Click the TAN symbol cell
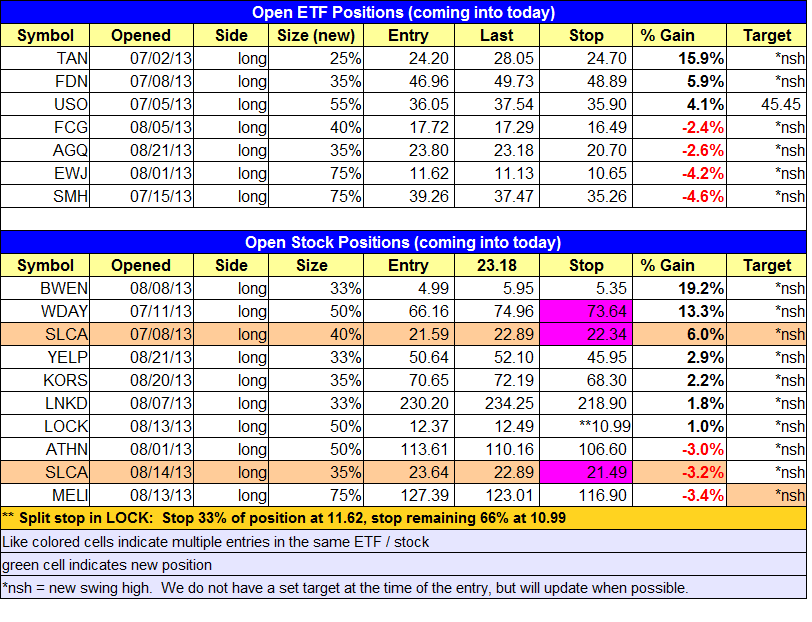The width and height of the screenshot is (812, 622). click(45, 58)
